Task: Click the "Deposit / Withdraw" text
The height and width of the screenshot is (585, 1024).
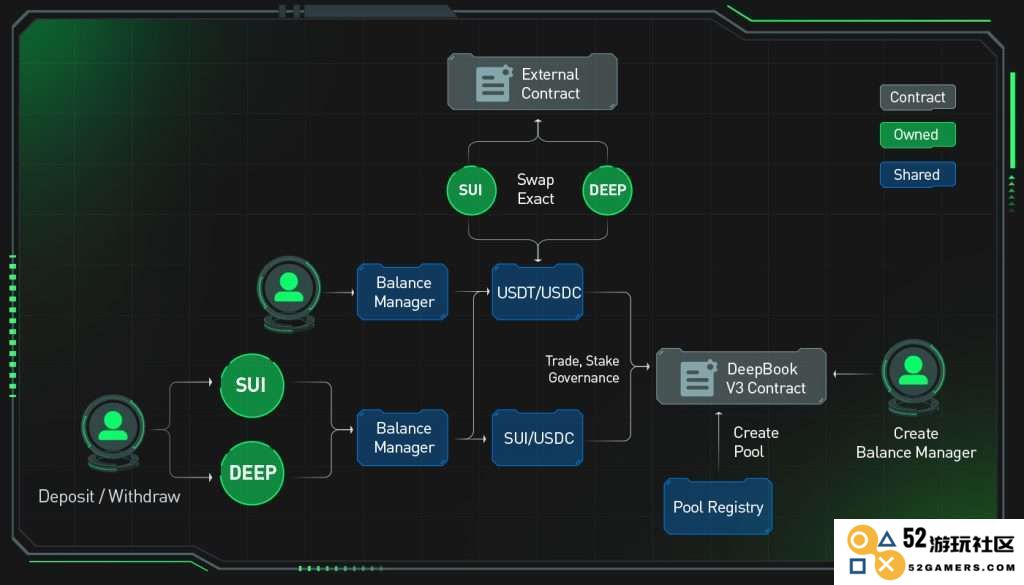Action: coord(109,496)
